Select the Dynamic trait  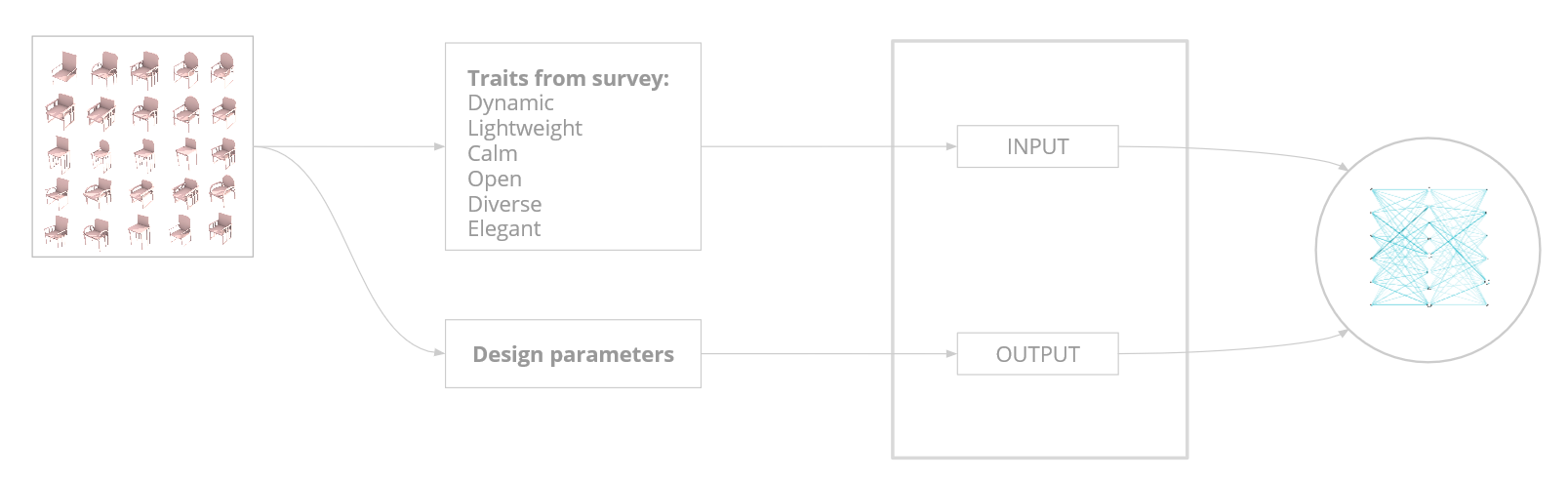[510, 103]
